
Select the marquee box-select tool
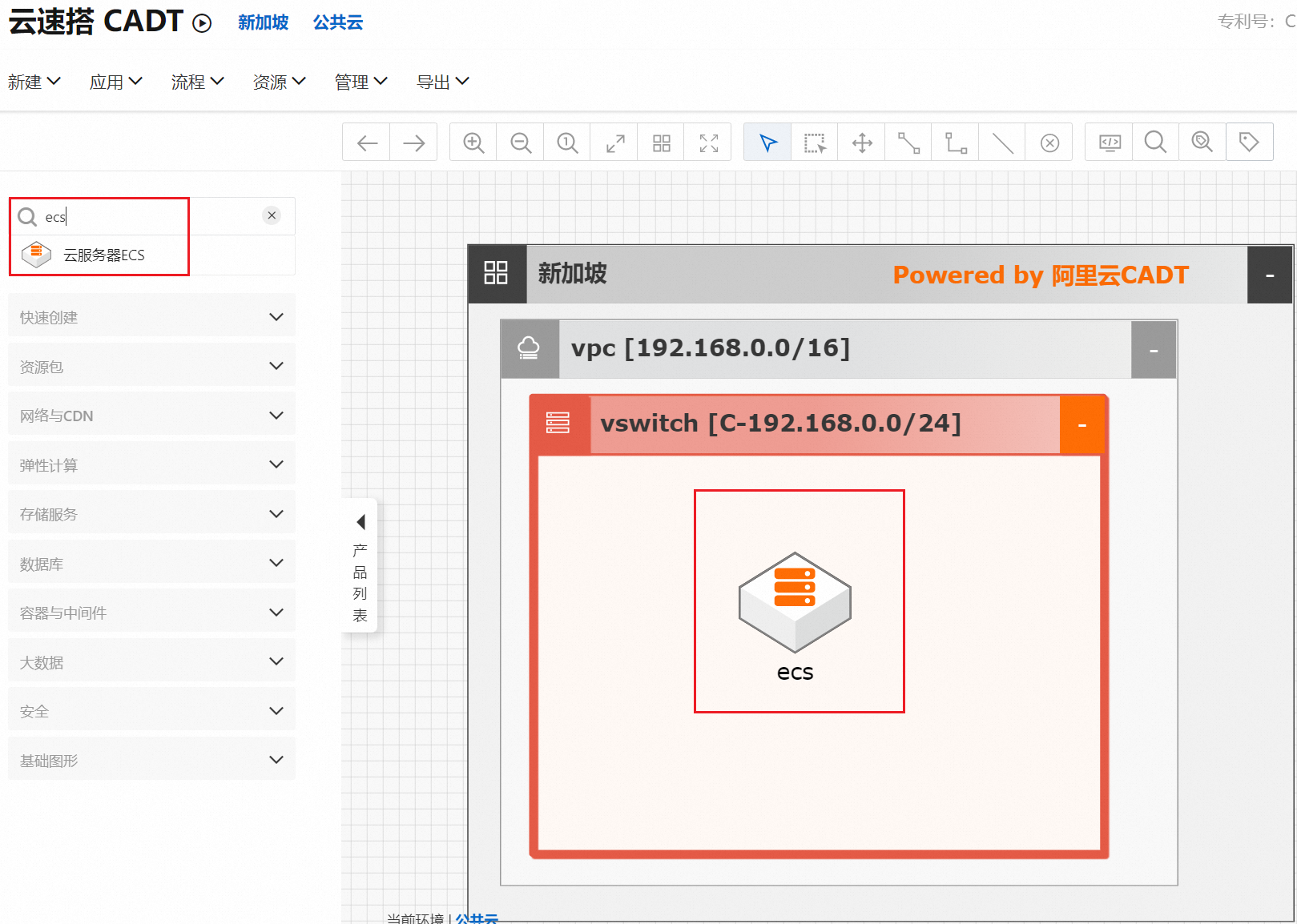815,143
